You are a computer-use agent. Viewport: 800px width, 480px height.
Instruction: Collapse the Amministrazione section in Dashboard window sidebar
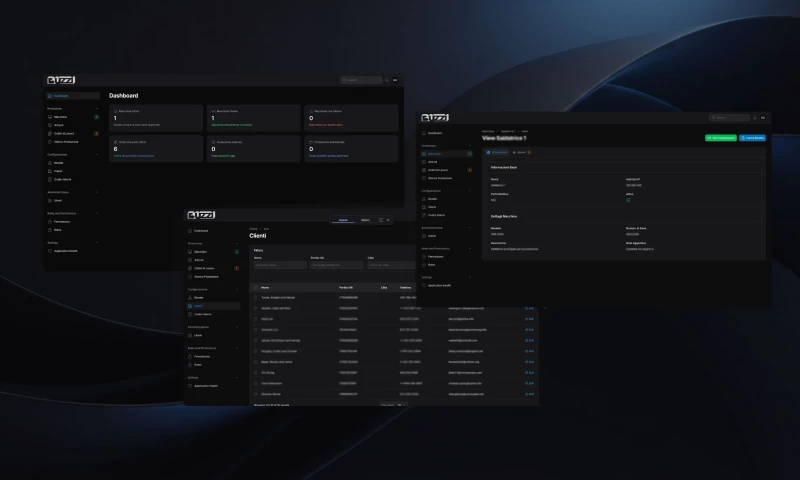click(x=97, y=192)
